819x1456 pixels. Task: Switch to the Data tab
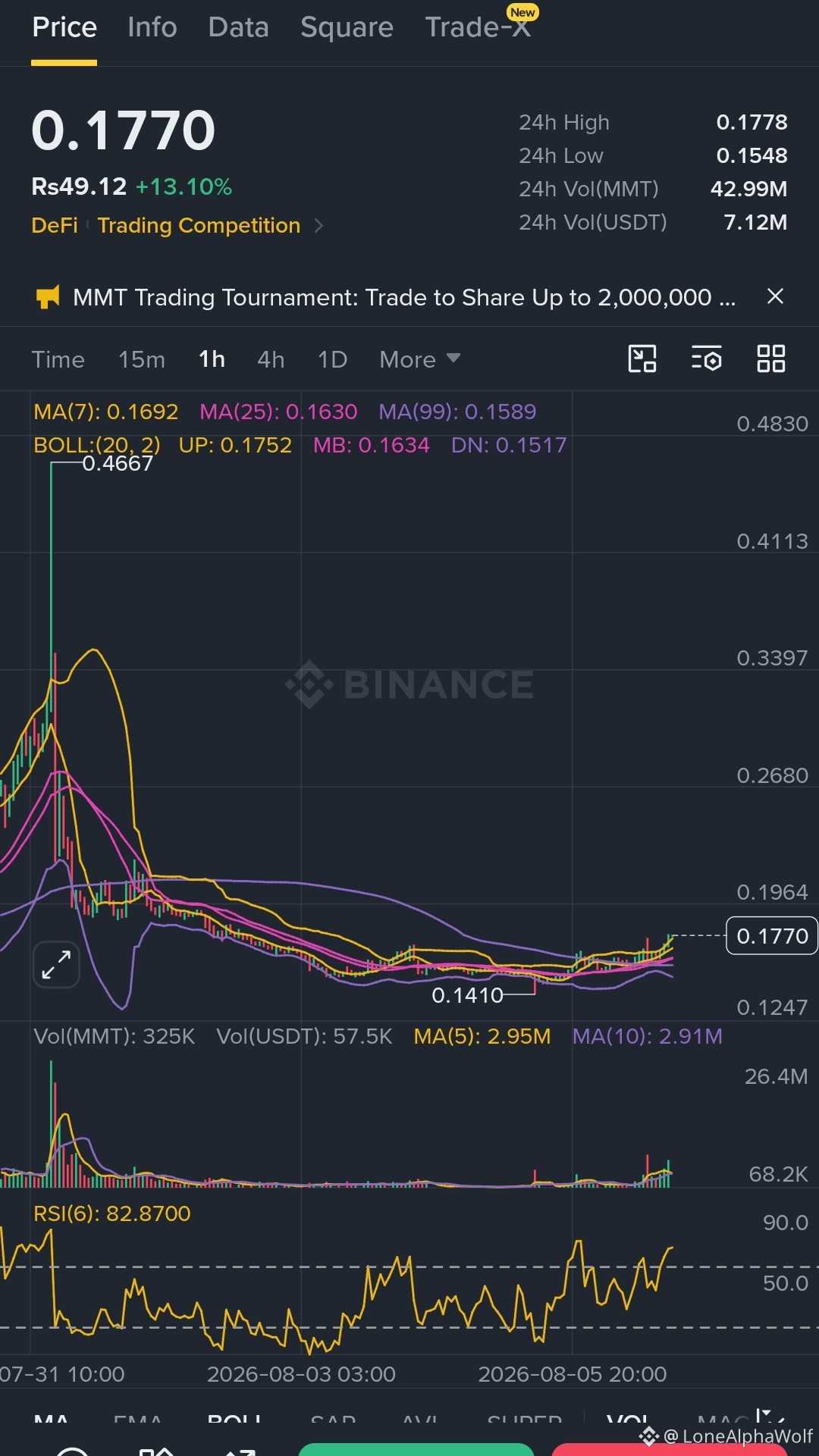pos(239,27)
